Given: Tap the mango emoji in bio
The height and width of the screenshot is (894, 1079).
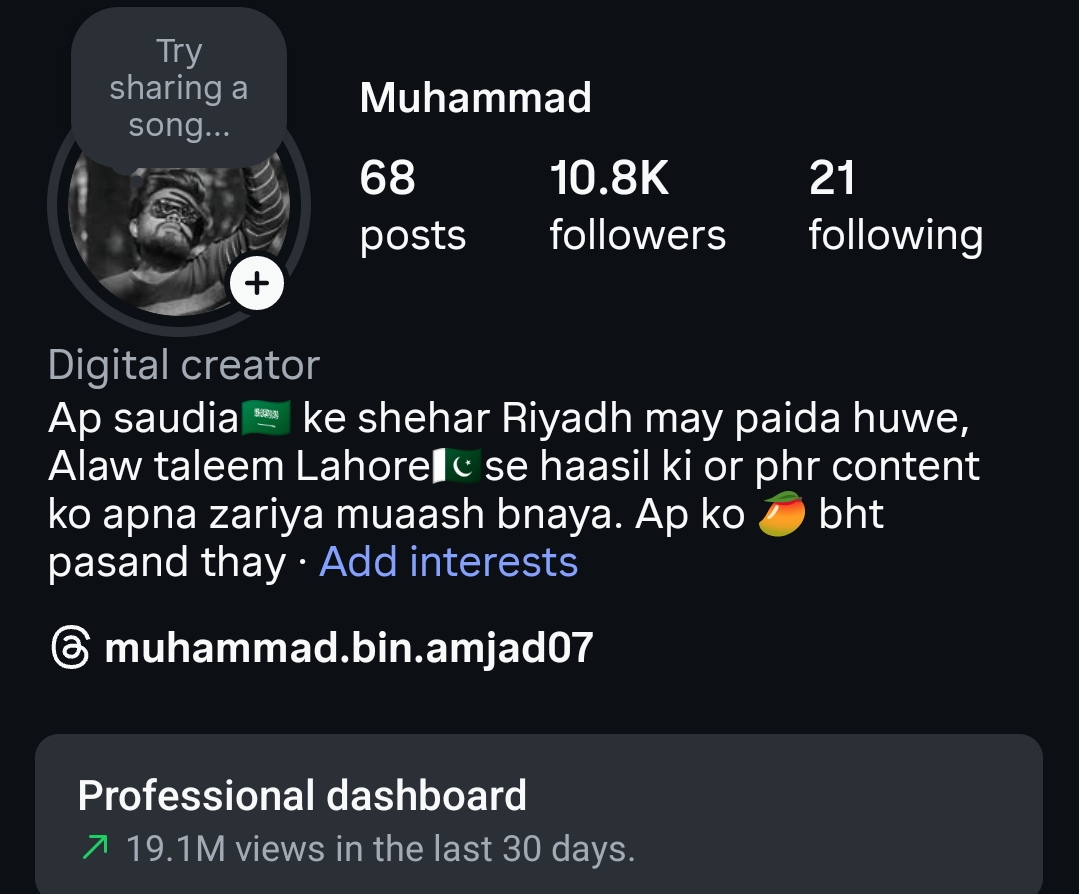Looking at the screenshot, I should [782, 514].
